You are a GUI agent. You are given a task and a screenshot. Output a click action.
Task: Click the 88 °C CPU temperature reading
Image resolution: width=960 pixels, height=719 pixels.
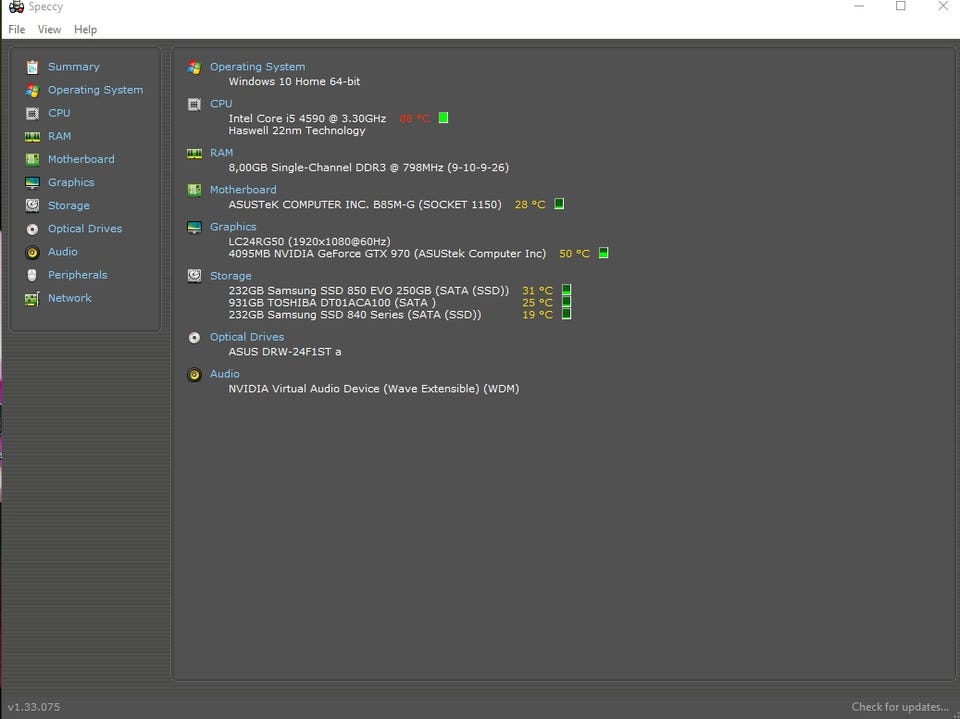(414, 118)
